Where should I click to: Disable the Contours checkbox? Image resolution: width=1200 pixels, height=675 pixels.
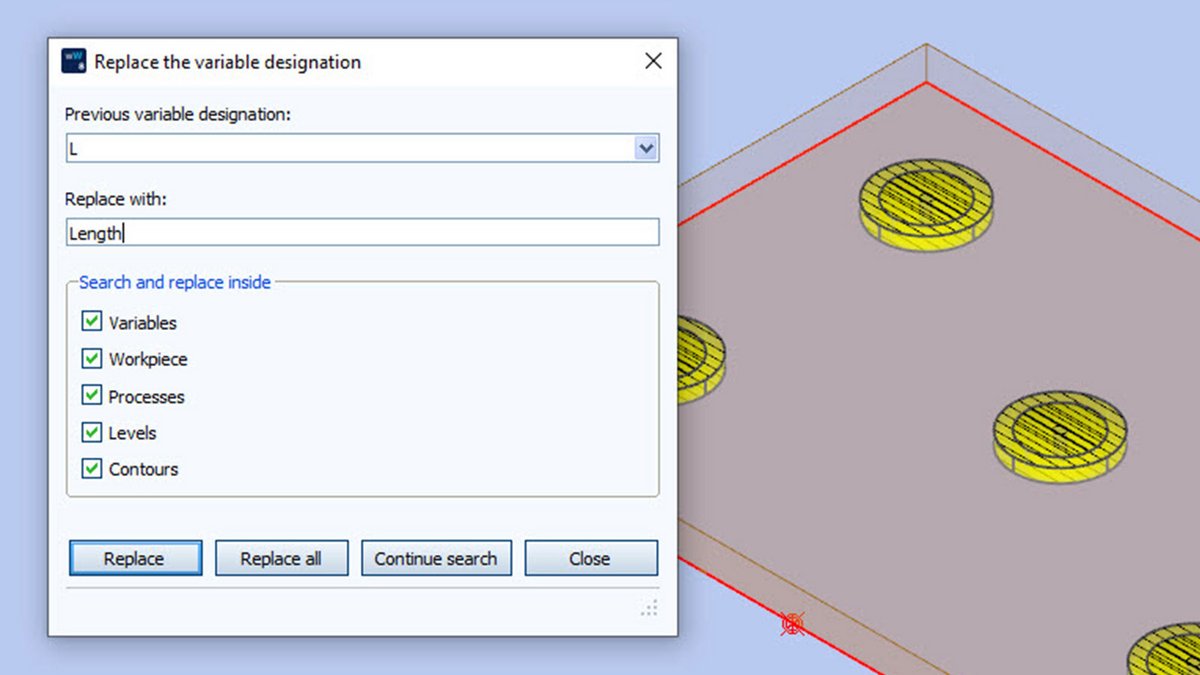[x=92, y=469]
